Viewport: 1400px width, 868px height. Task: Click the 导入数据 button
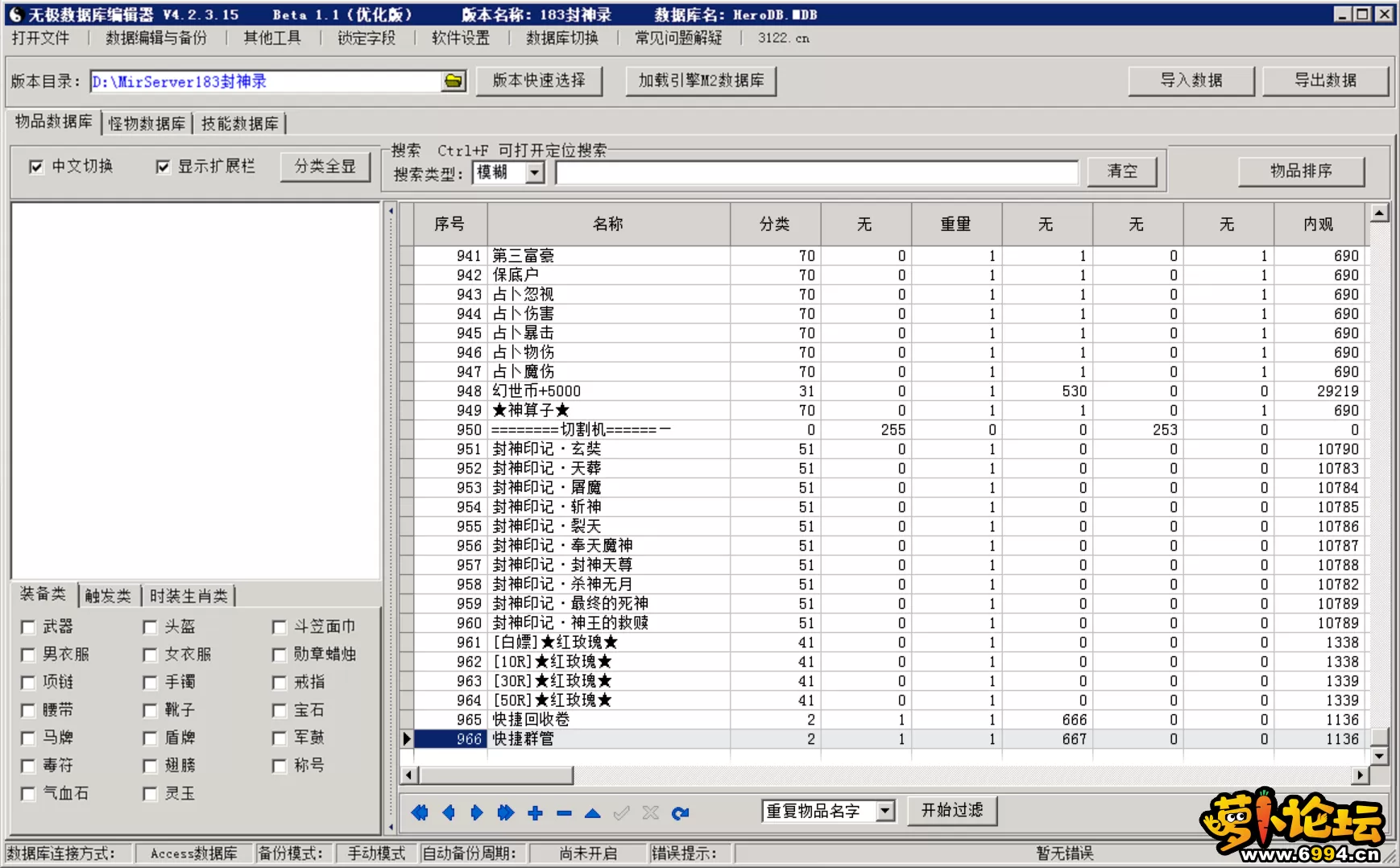pos(1191,81)
